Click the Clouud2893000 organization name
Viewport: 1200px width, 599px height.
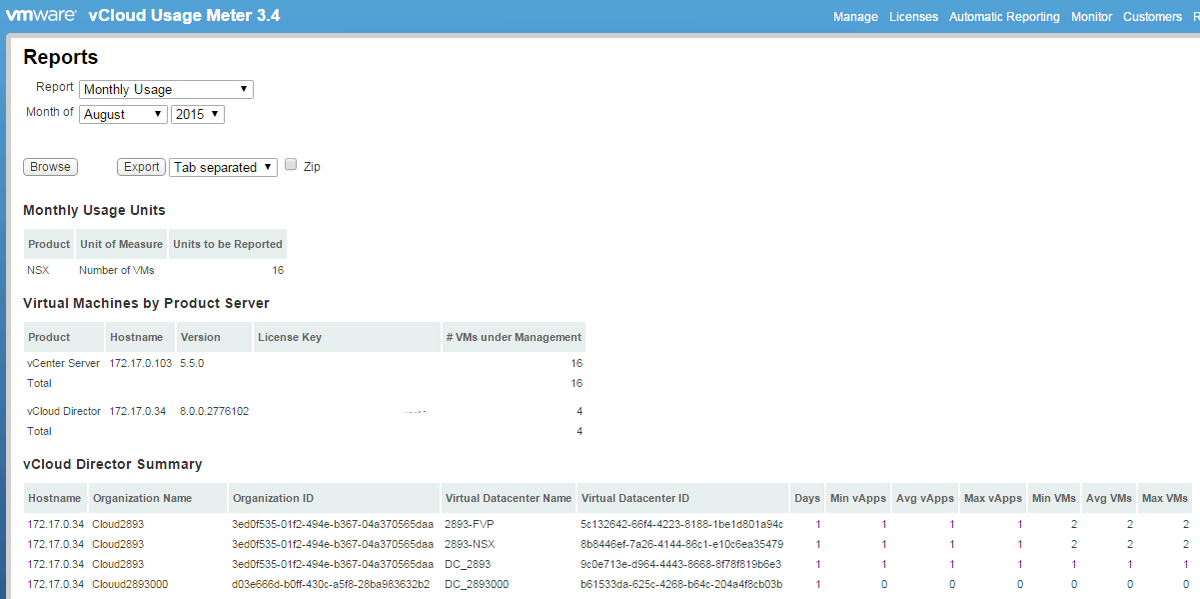130,584
